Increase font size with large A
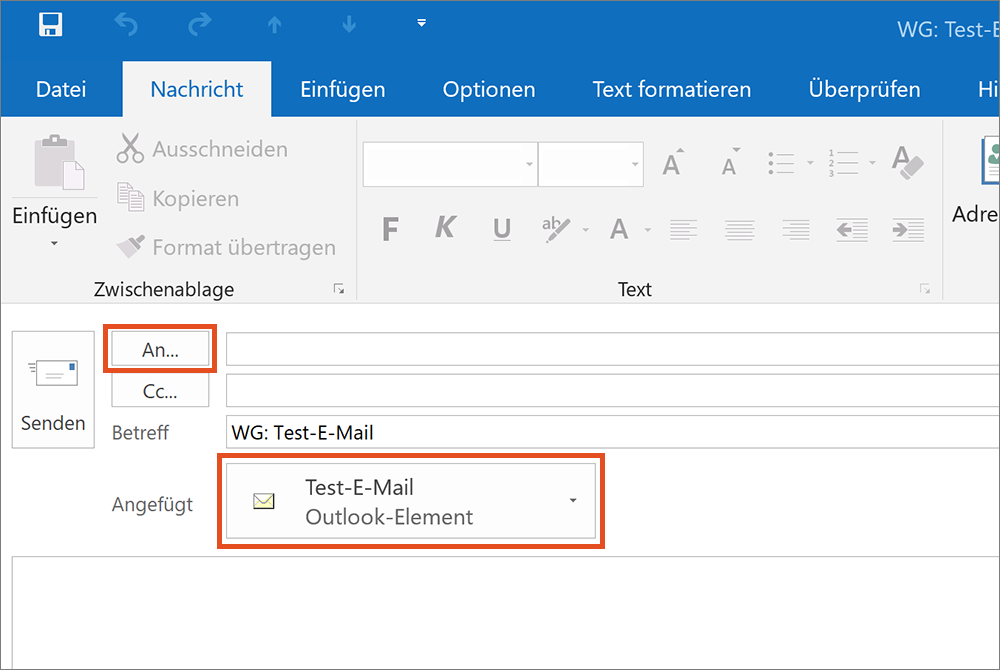The width and height of the screenshot is (1000, 670). point(673,163)
